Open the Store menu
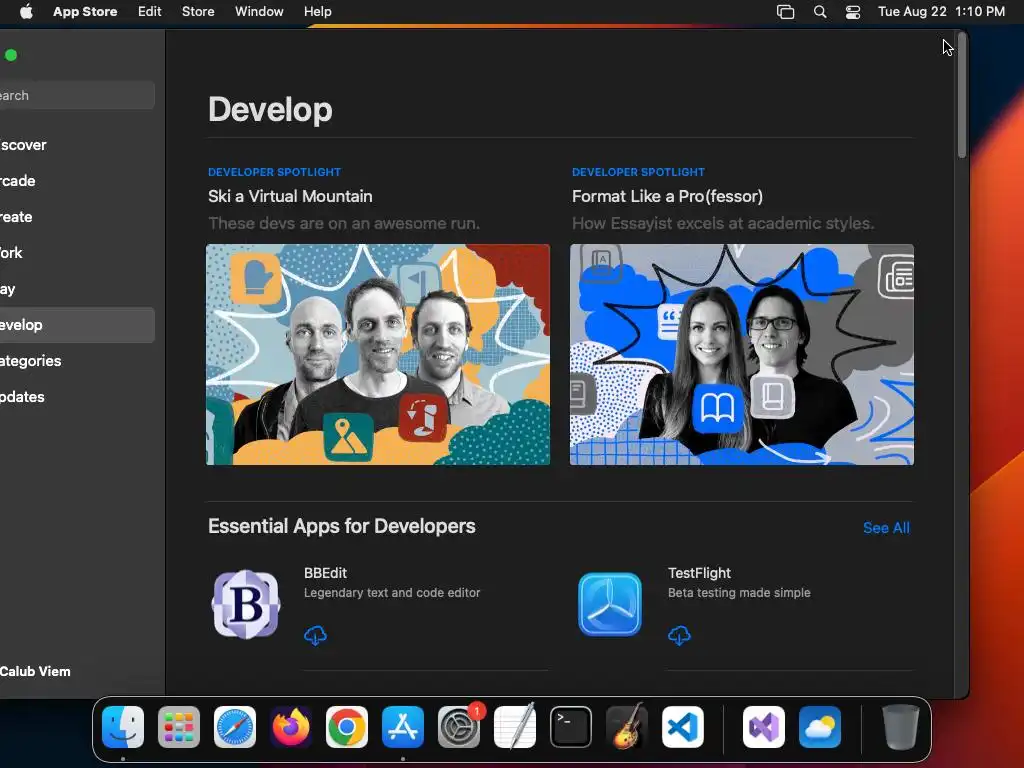This screenshot has width=1024, height=768. pos(198,12)
